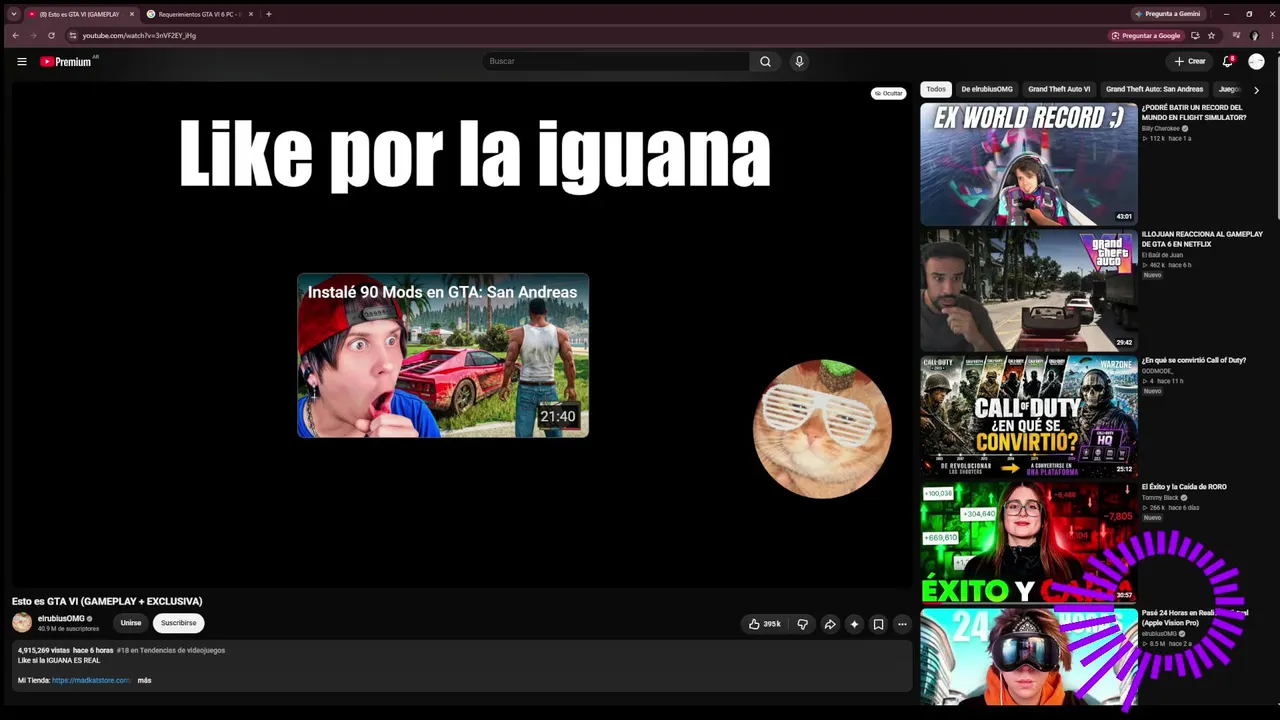The image size is (1280, 720).
Task: Click the search magnifier button
Action: (765, 61)
